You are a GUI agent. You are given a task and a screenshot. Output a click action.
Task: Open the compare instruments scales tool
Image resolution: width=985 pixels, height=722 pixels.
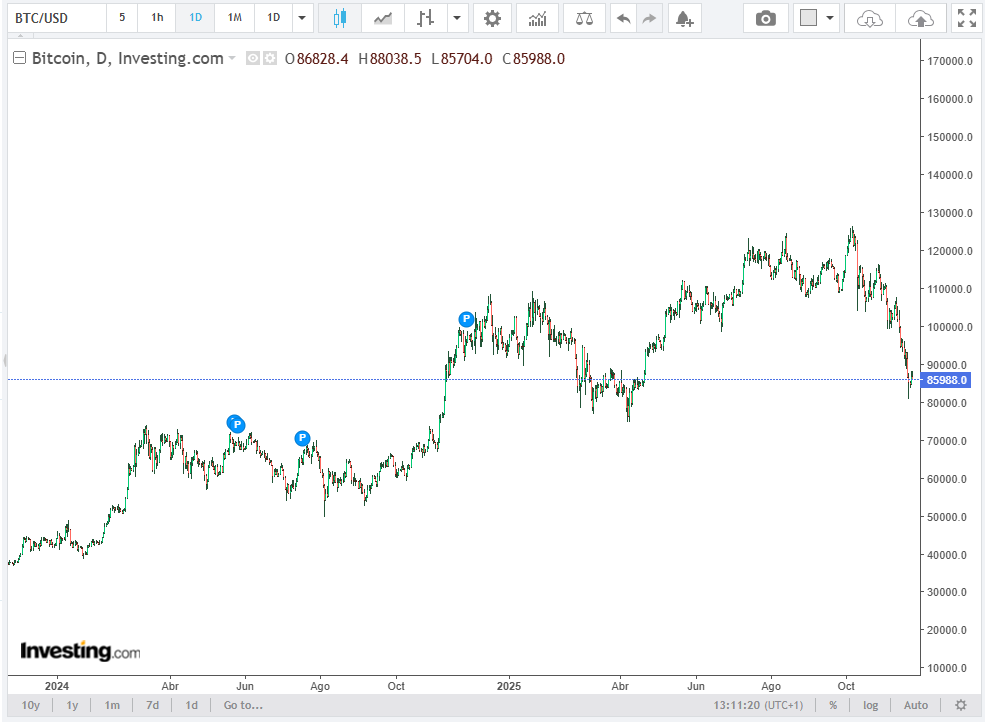pyautogui.click(x=584, y=17)
